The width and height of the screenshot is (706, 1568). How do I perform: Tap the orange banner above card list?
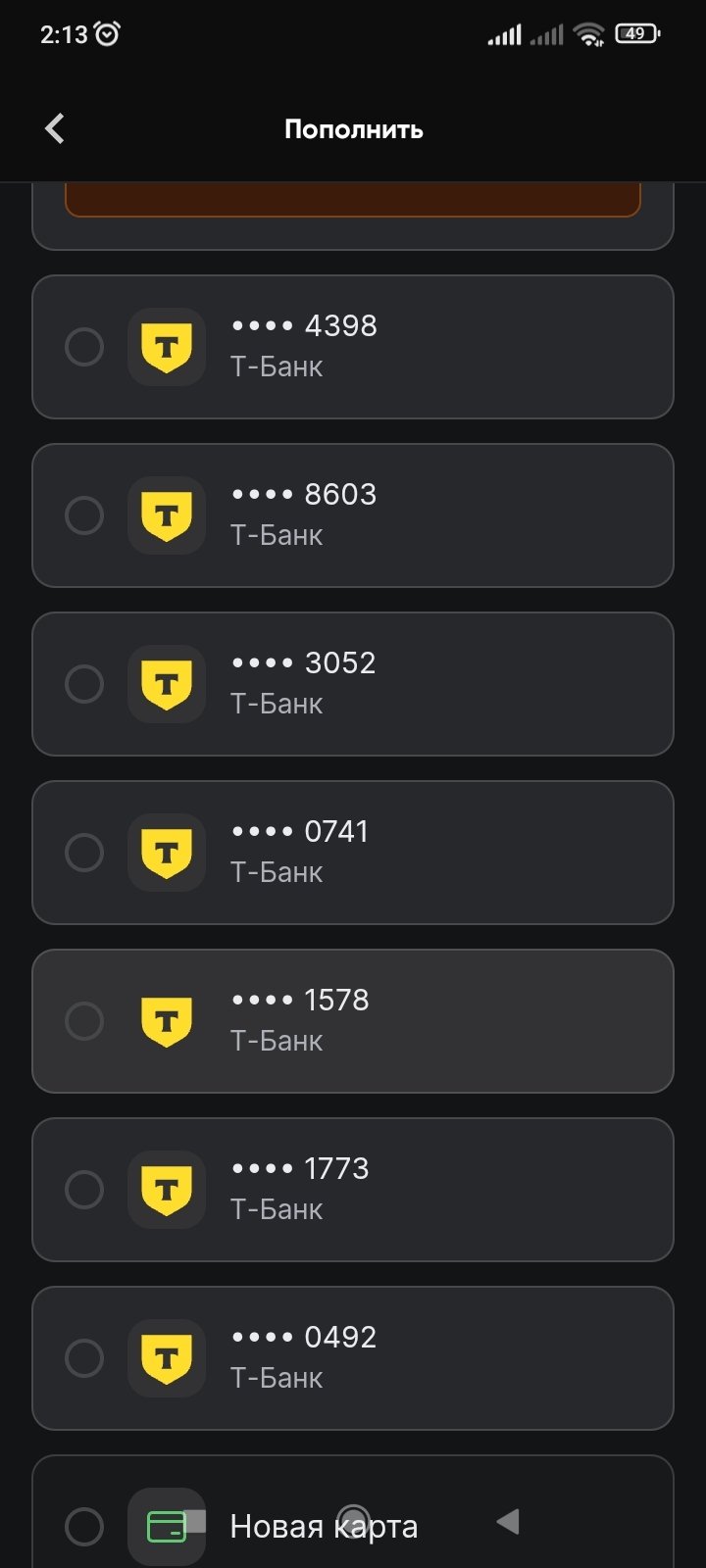coord(353,199)
